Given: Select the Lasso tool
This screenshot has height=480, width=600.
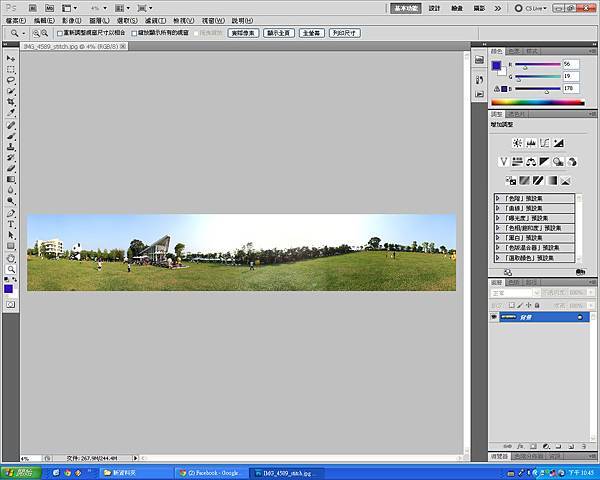Looking at the screenshot, I should pyautogui.click(x=11, y=80).
